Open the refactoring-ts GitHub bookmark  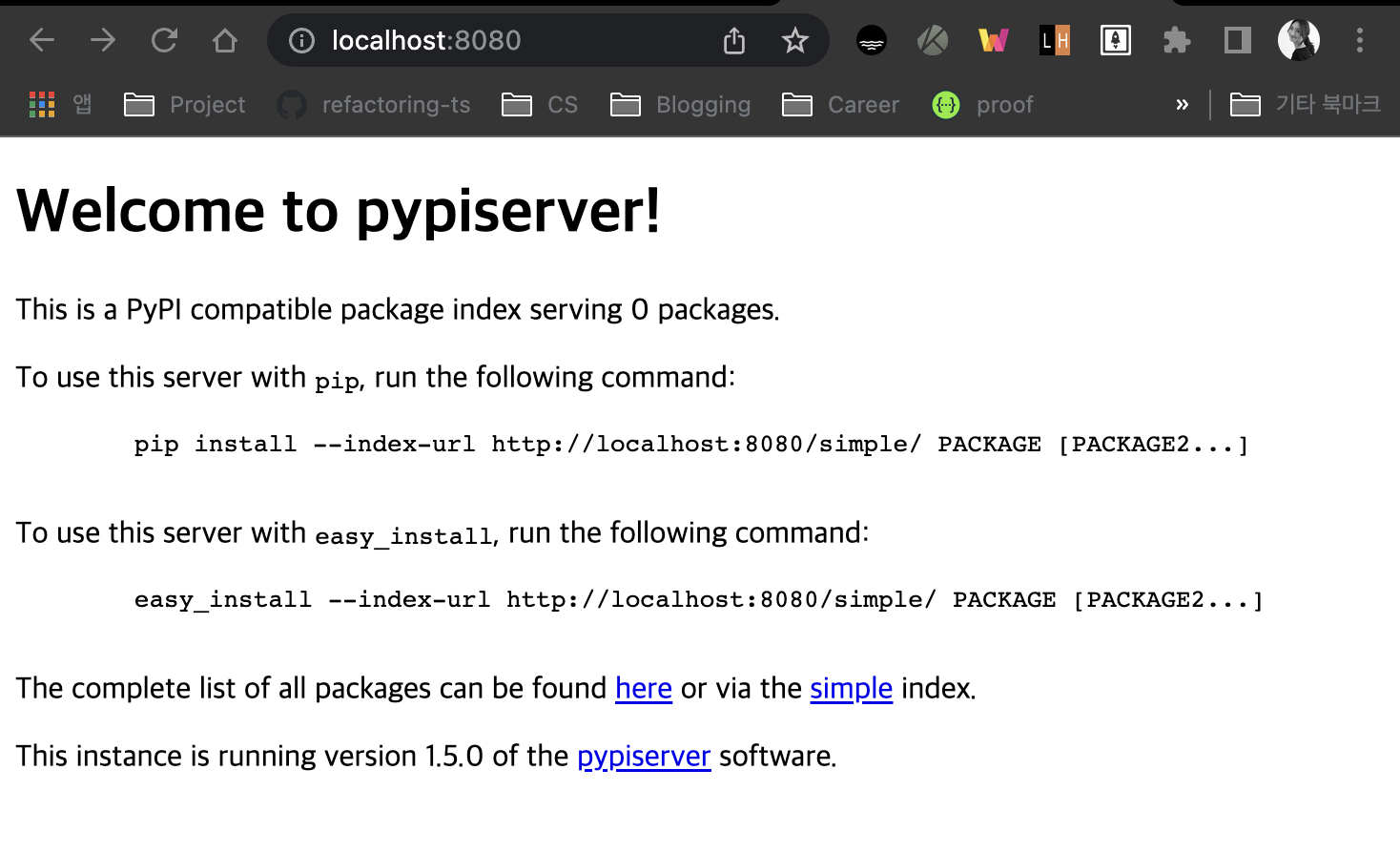(x=374, y=105)
